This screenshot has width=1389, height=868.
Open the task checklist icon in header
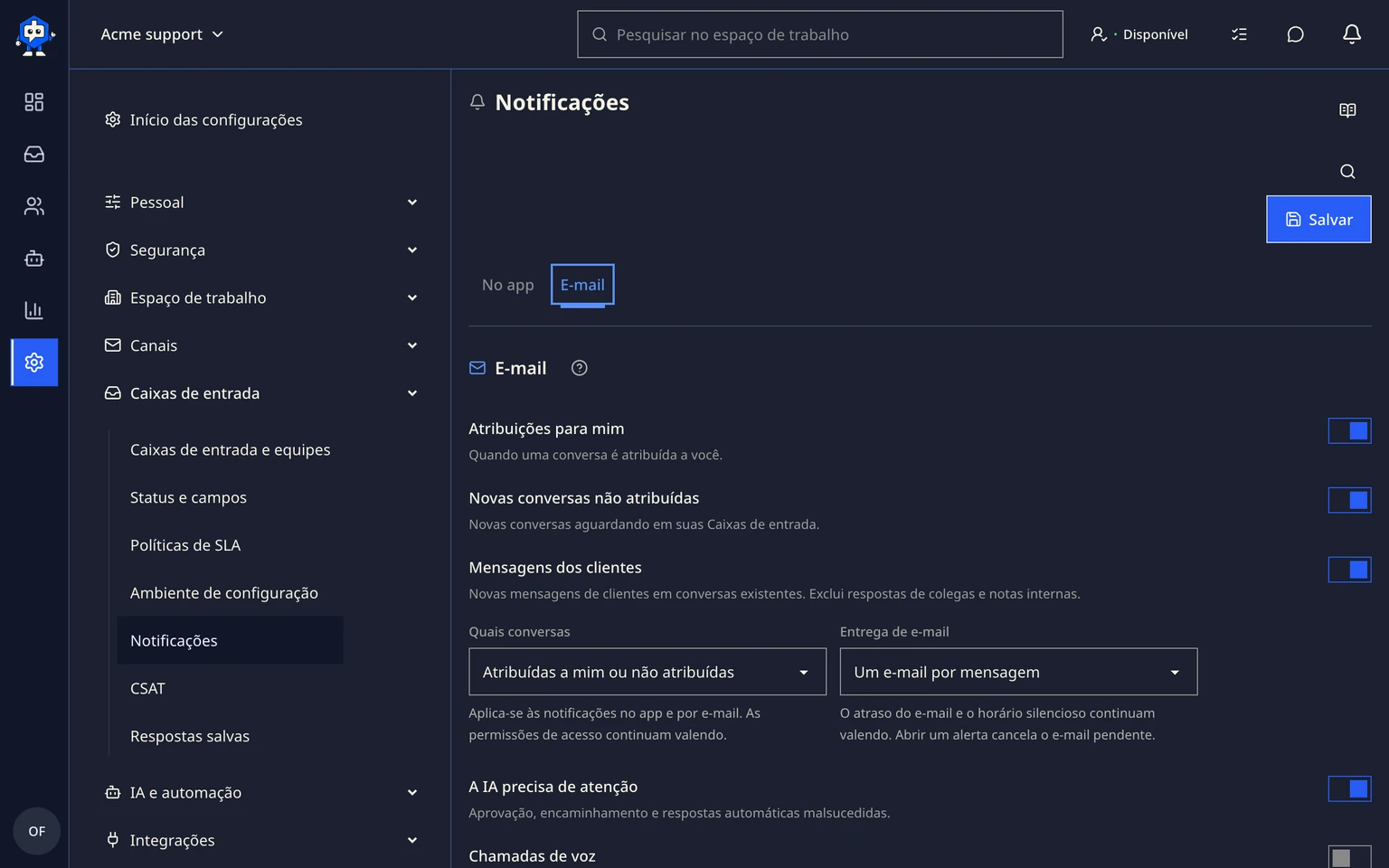click(1239, 34)
